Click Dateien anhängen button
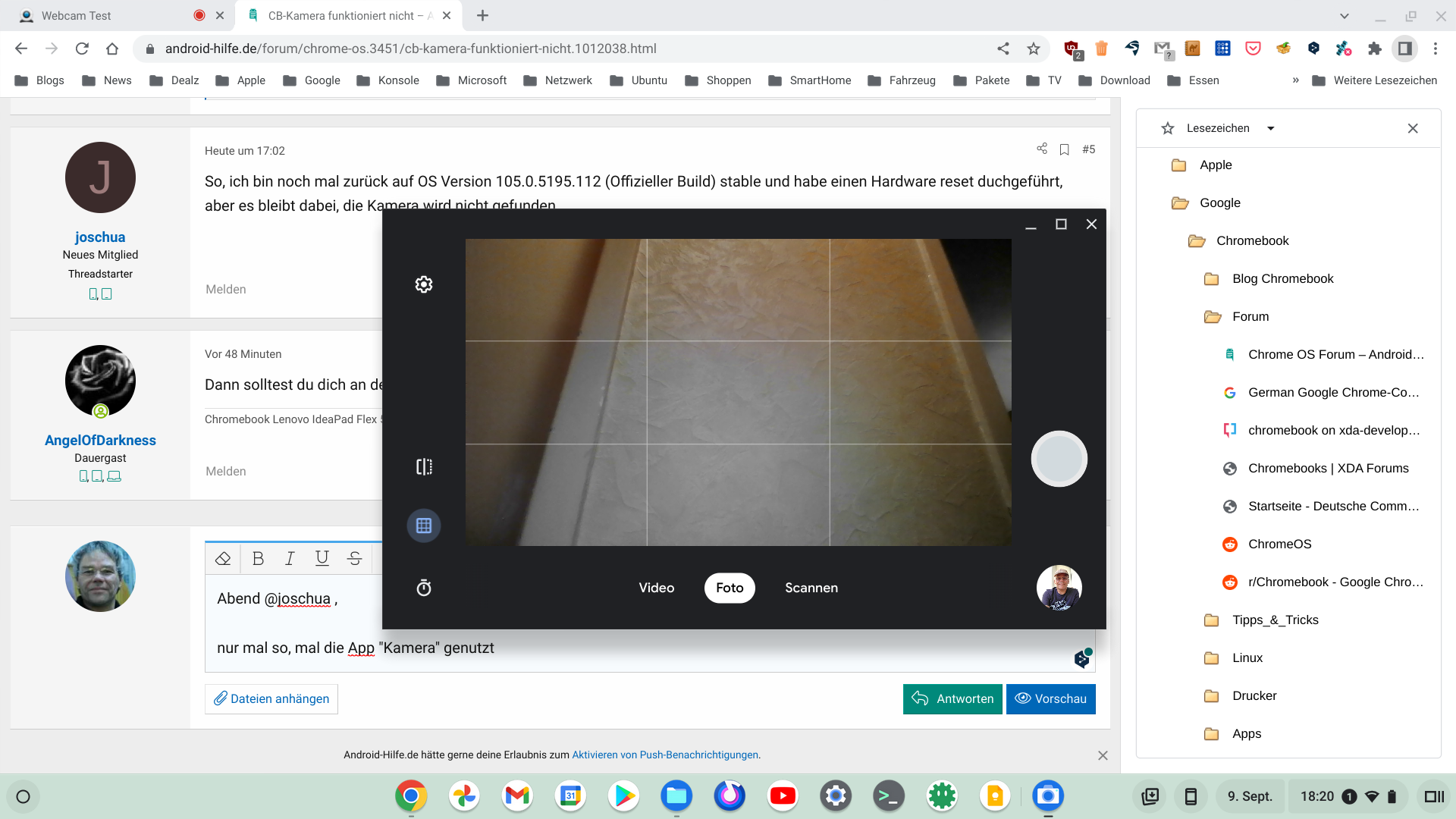The image size is (1456, 819). coord(271,698)
